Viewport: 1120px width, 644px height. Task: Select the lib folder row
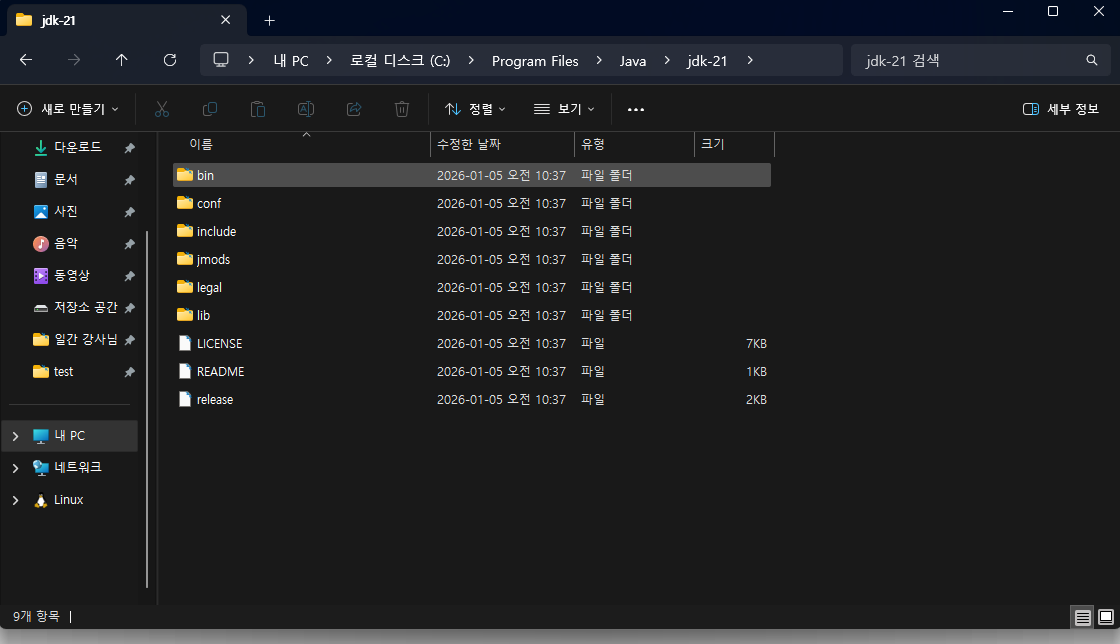[471, 316]
